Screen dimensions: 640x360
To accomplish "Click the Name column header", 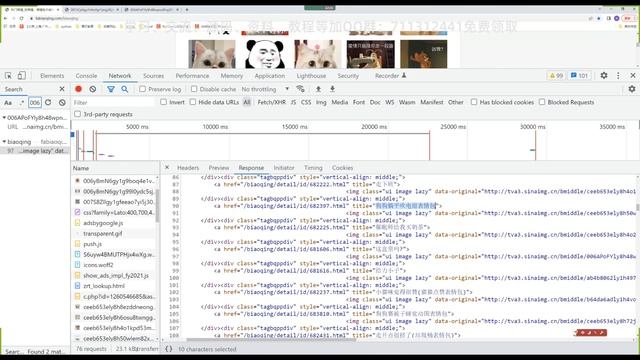I will [116, 168].
